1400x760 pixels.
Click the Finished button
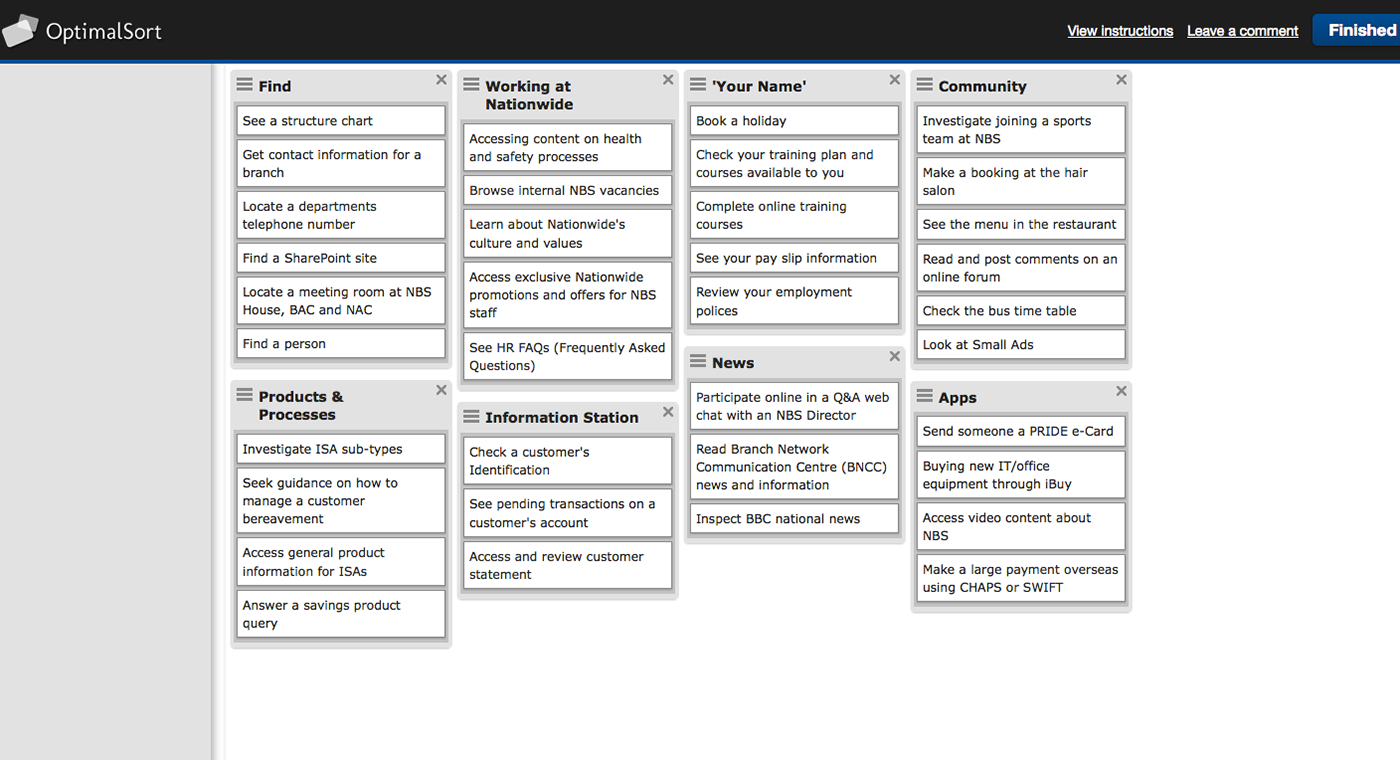point(1358,30)
